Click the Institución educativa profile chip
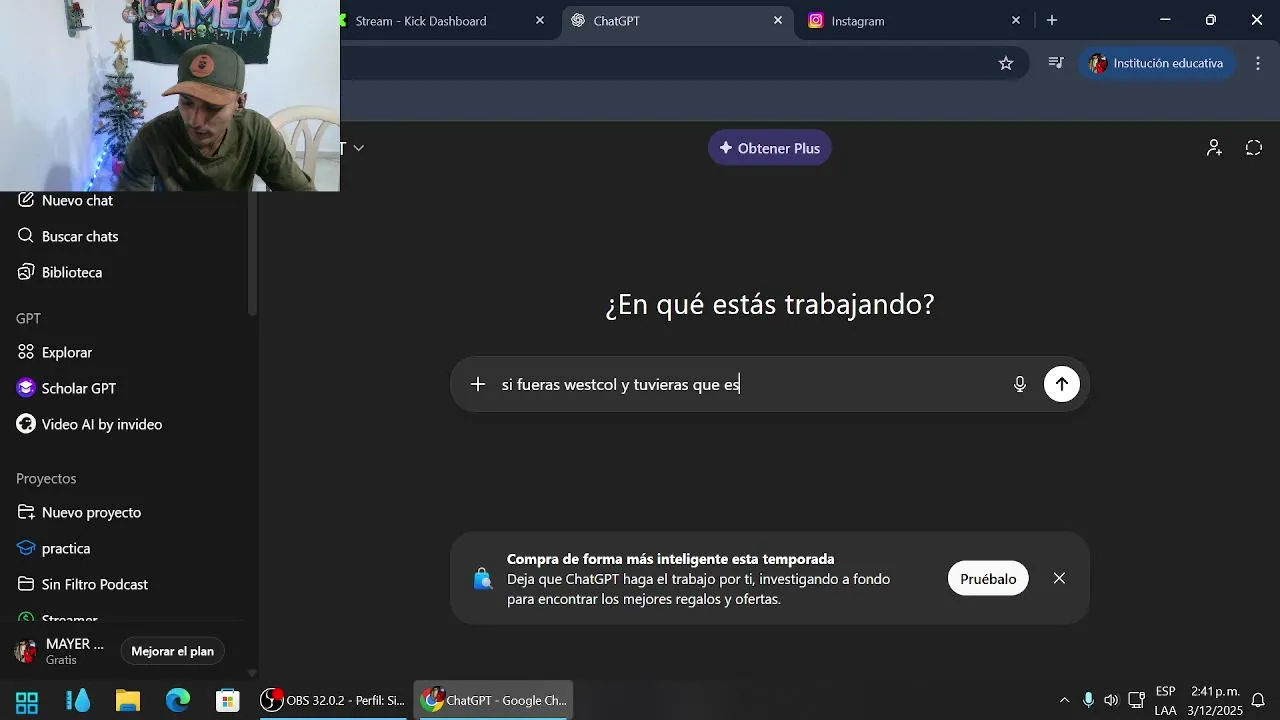Image resolution: width=1280 pixels, height=720 pixels. [1157, 63]
